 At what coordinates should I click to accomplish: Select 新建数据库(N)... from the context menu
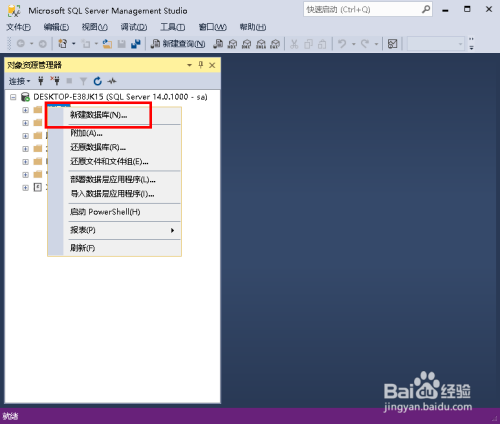114,115
